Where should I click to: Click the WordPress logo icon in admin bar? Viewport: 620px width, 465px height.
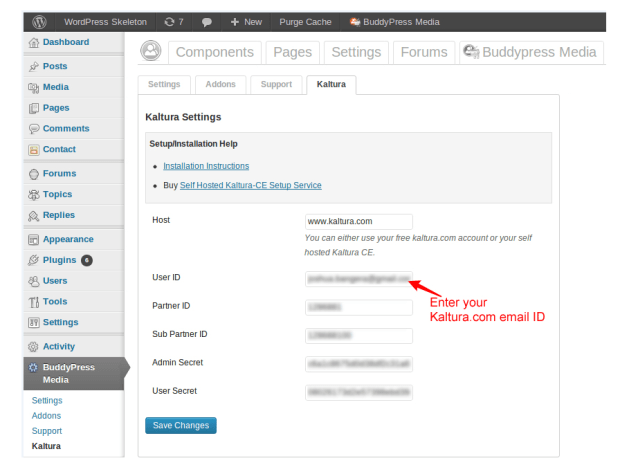point(39,22)
